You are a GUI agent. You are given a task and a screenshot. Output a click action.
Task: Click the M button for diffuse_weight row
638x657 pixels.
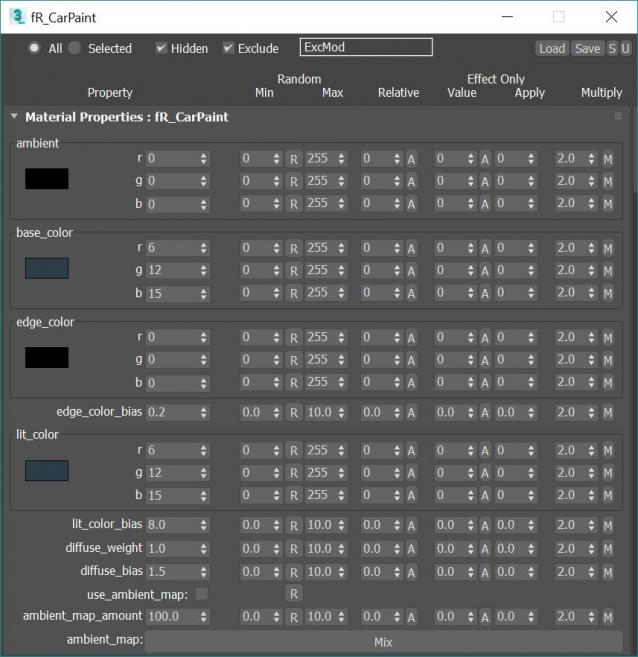607,549
